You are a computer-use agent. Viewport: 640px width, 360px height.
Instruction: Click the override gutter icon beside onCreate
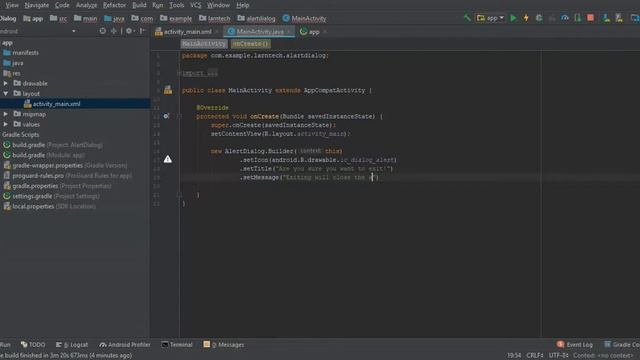(x=166, y=116)
